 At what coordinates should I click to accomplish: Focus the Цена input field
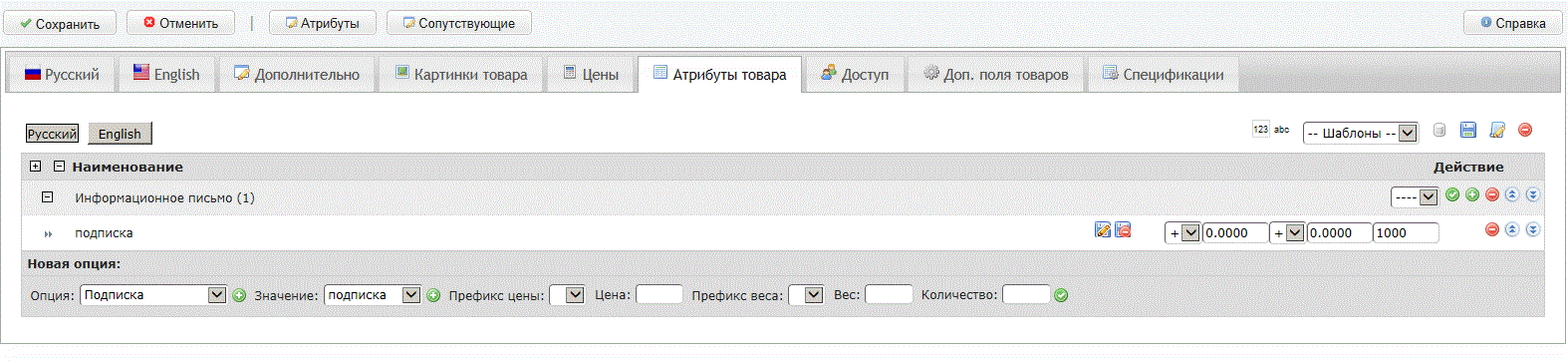pos(659,295)
